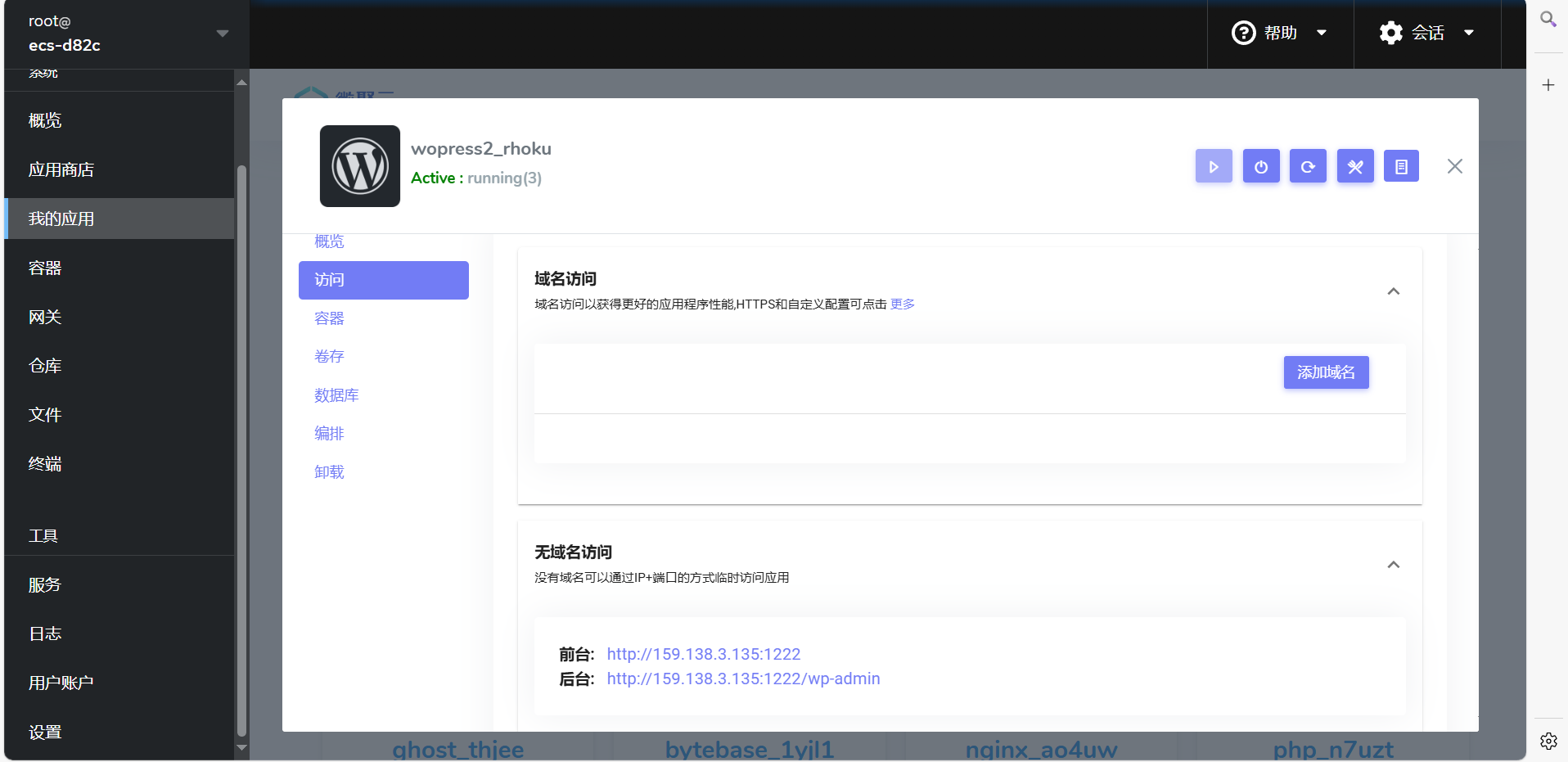
Task: Click the 工具 section label in sidebar
Action: [x=43, y=536]
